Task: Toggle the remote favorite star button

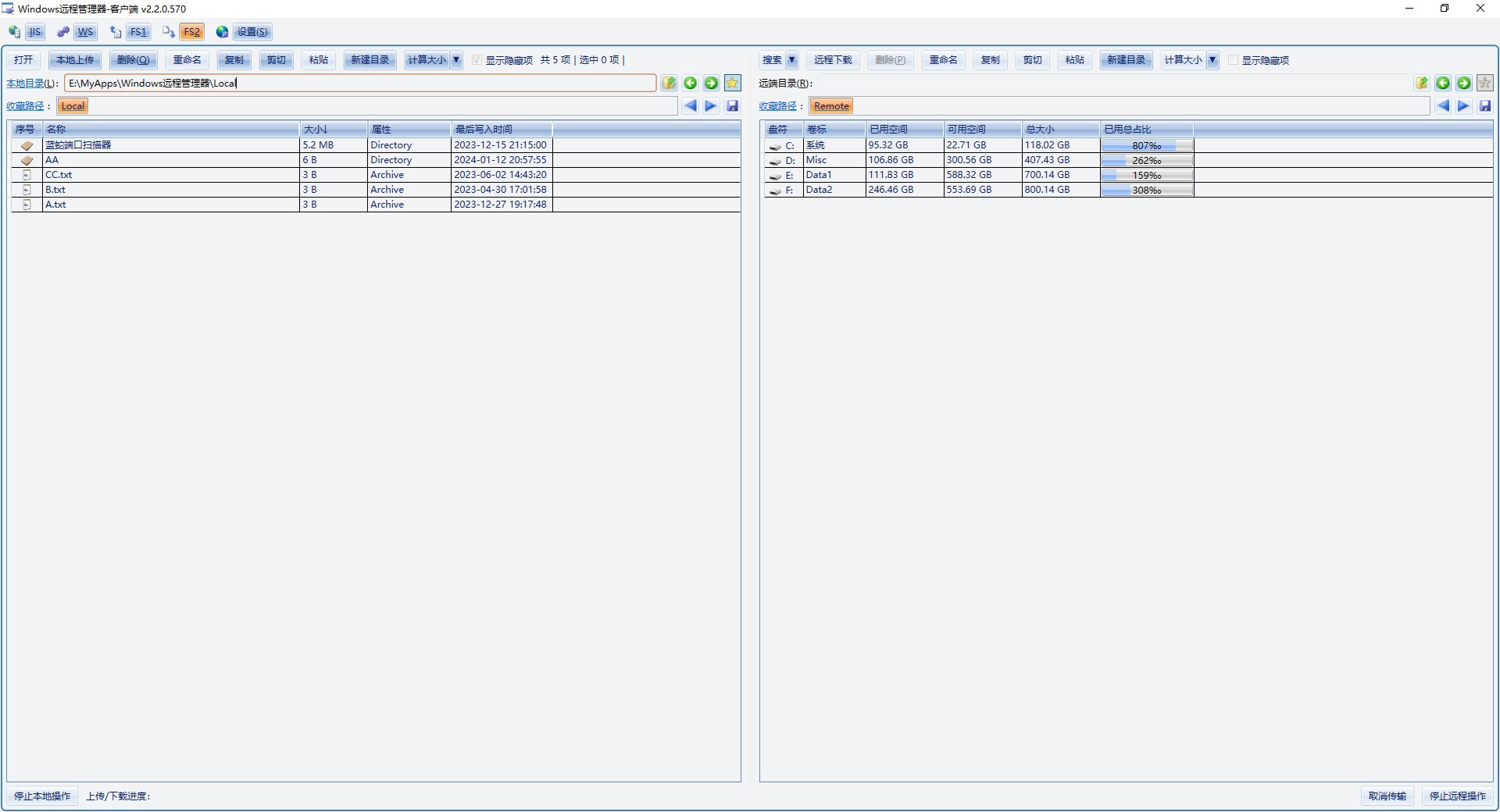Action: point(1484,84)
